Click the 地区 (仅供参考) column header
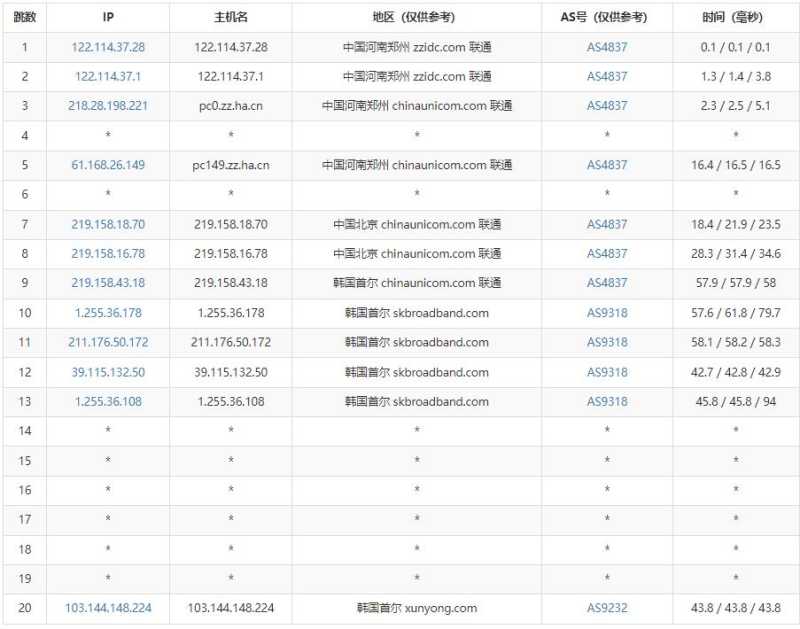This screenshot has height=629, width=800. [x=414, y=17]
